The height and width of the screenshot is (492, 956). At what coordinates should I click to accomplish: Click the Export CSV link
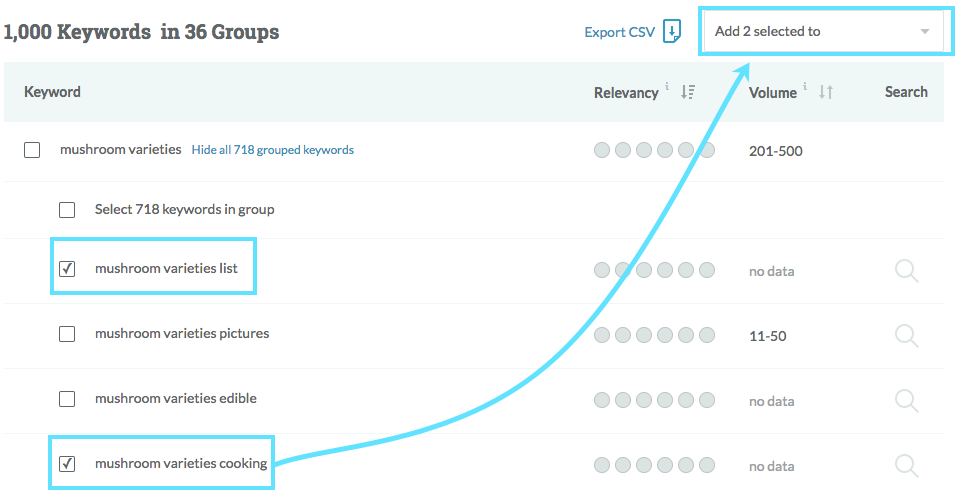[619, 32]
